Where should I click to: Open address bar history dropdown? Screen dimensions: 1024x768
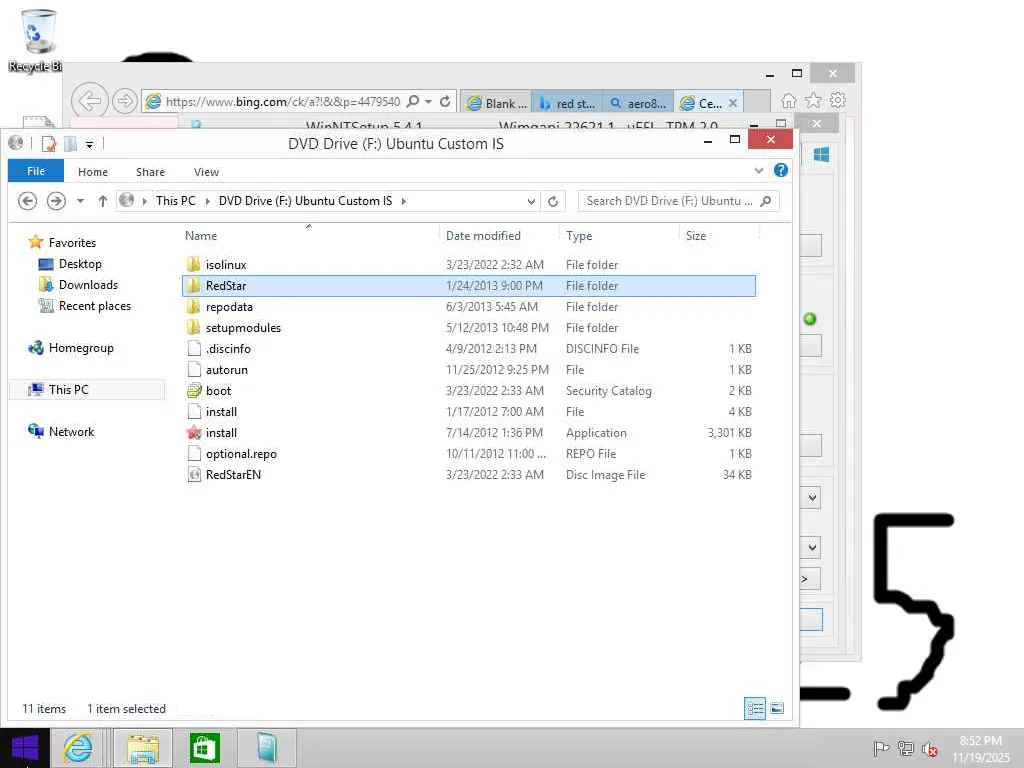pos(531,202)
